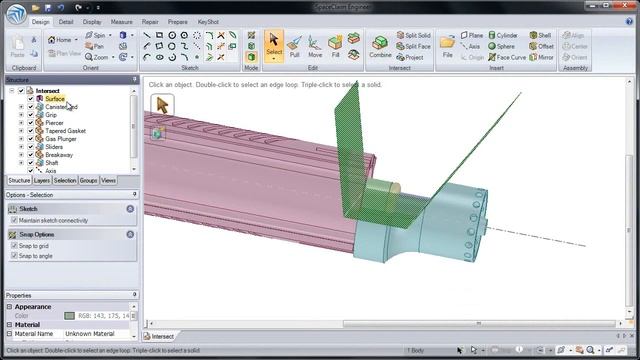This screenshot has height=360, width=640.
Task: Open the Combine tool
Action: (x=380, y=46)
